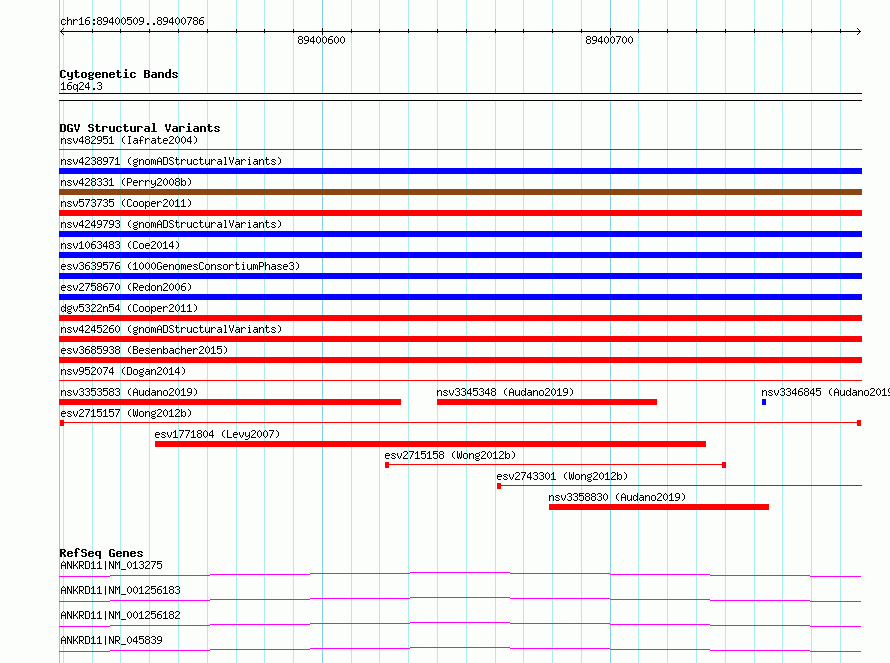Open variant nsv573735 (Cooper2011)
Viewport: 890px width, 663px height.
126,203
